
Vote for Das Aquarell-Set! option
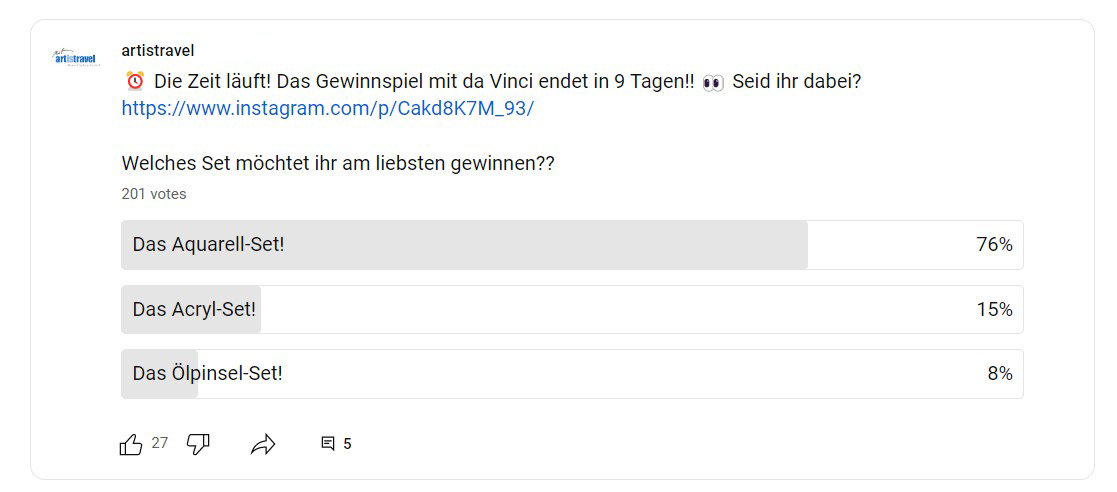point(208,245)
